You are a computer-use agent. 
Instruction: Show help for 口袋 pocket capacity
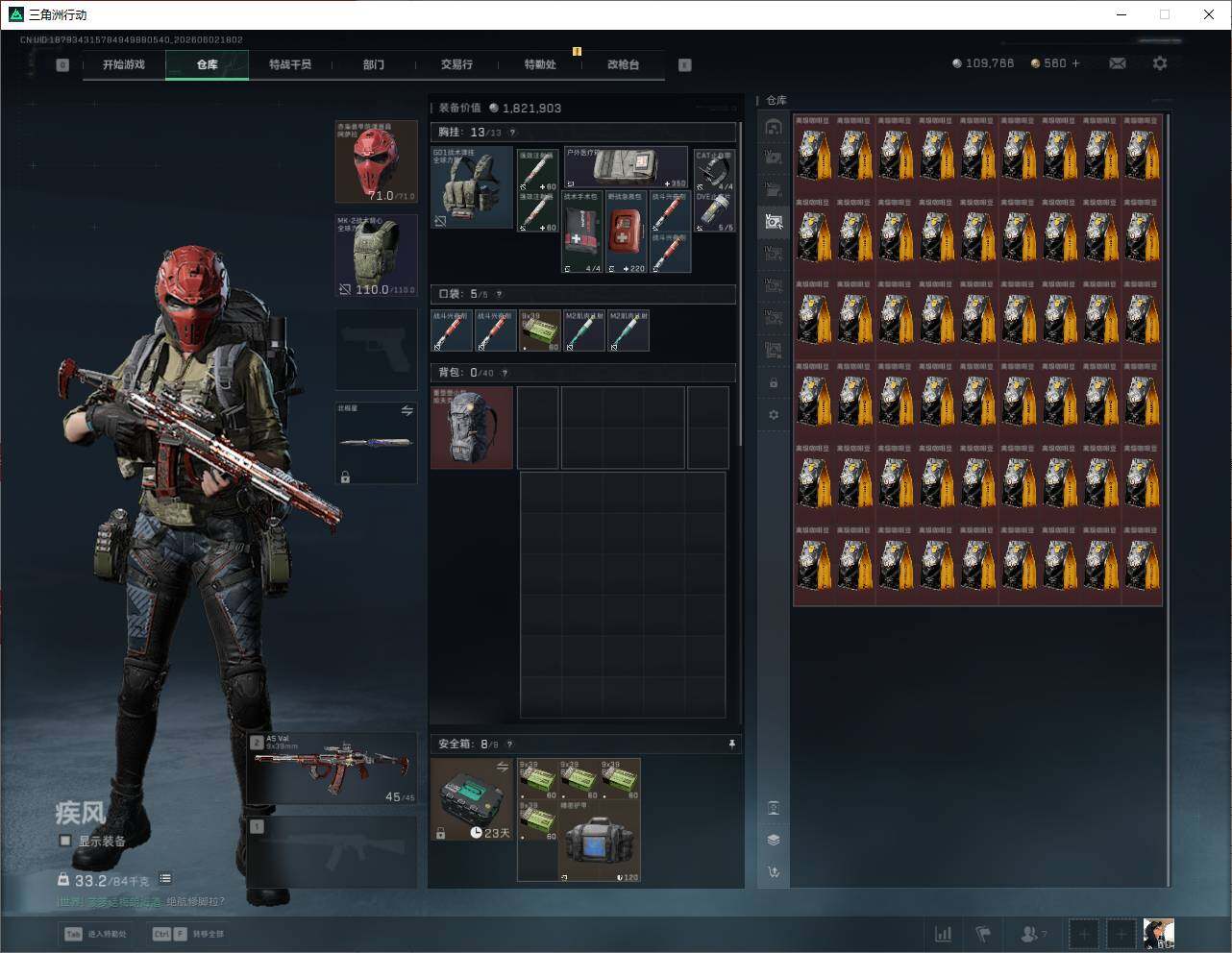[498, 294]
